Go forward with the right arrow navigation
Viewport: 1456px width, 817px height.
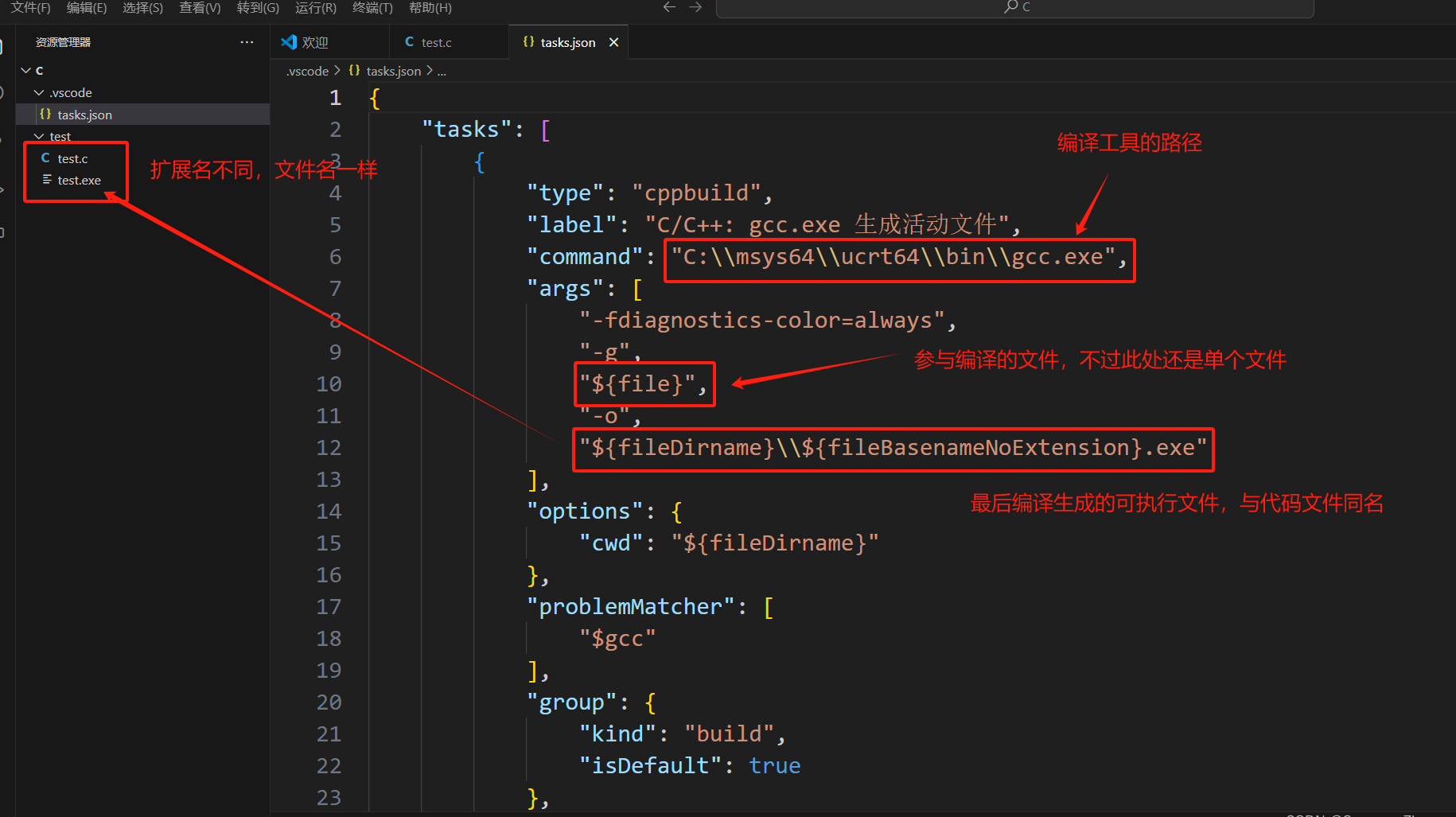(x=696, y=7)
